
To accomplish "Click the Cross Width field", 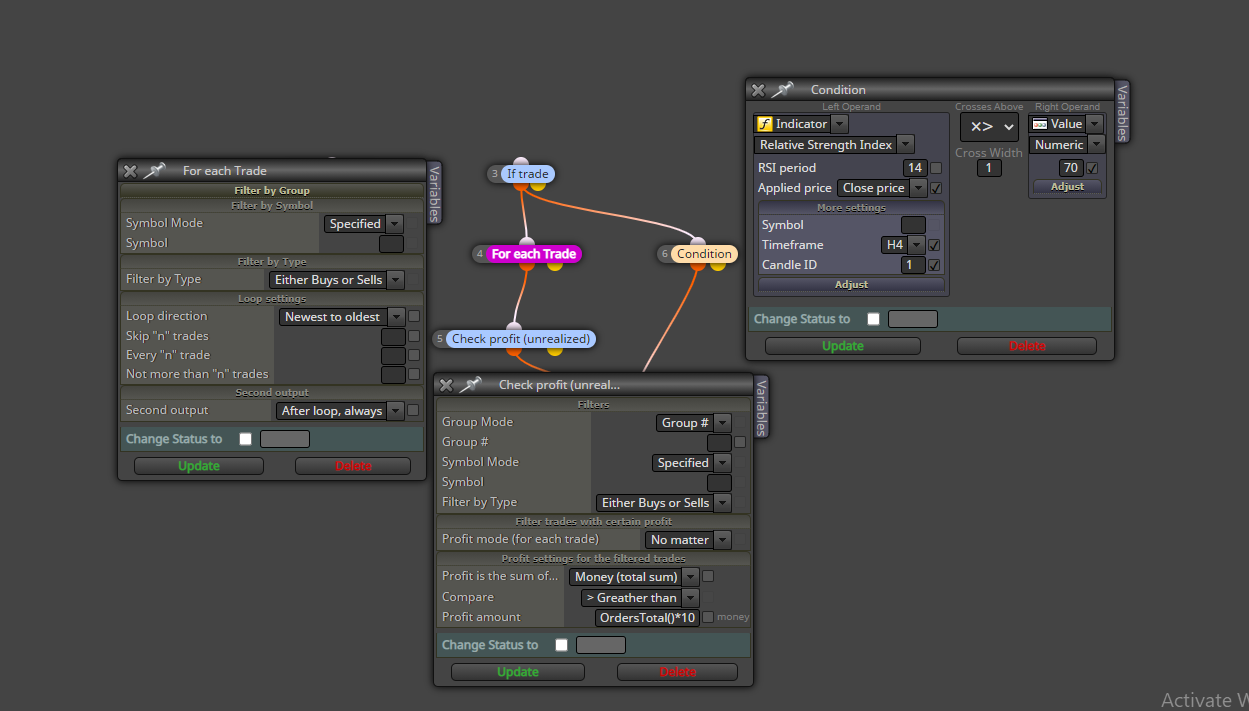I will [x=989, y=168].
